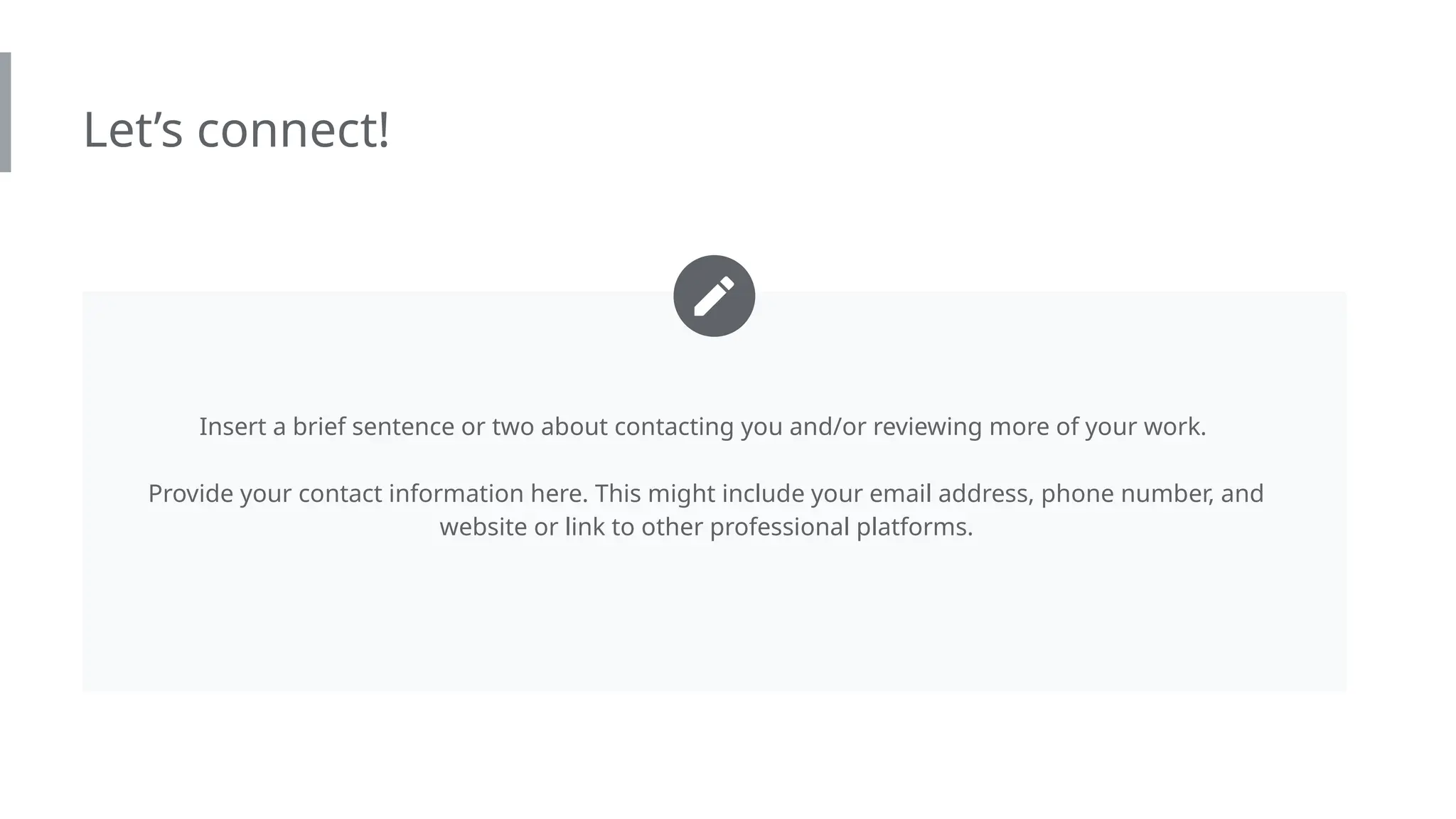Click the word "connect!" in the heading
Image resolution: width=1456 pixels, height=819 pixels.
(293, 130)
